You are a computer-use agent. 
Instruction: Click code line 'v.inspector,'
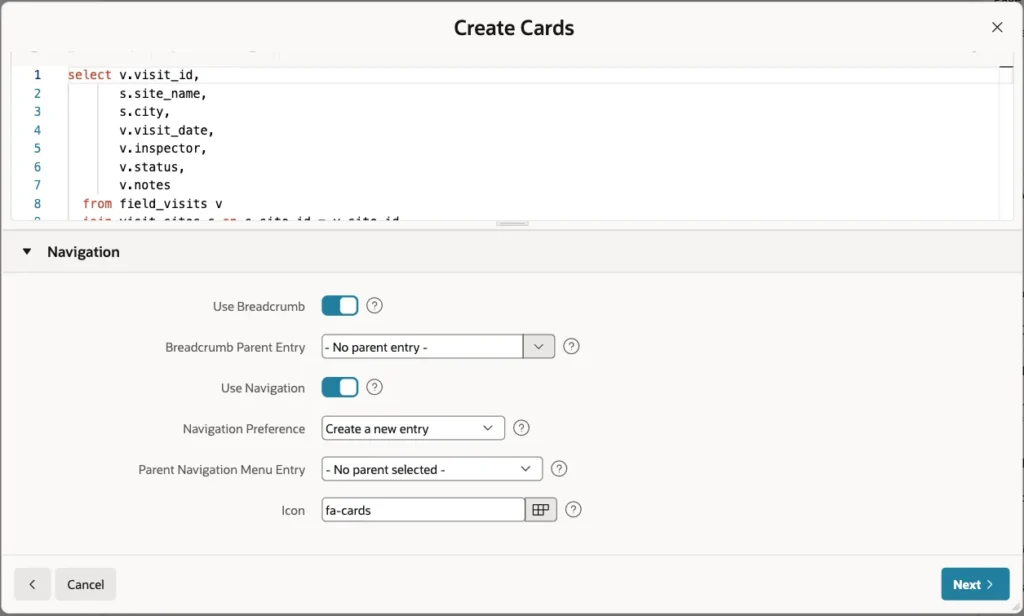pos(163,148)
